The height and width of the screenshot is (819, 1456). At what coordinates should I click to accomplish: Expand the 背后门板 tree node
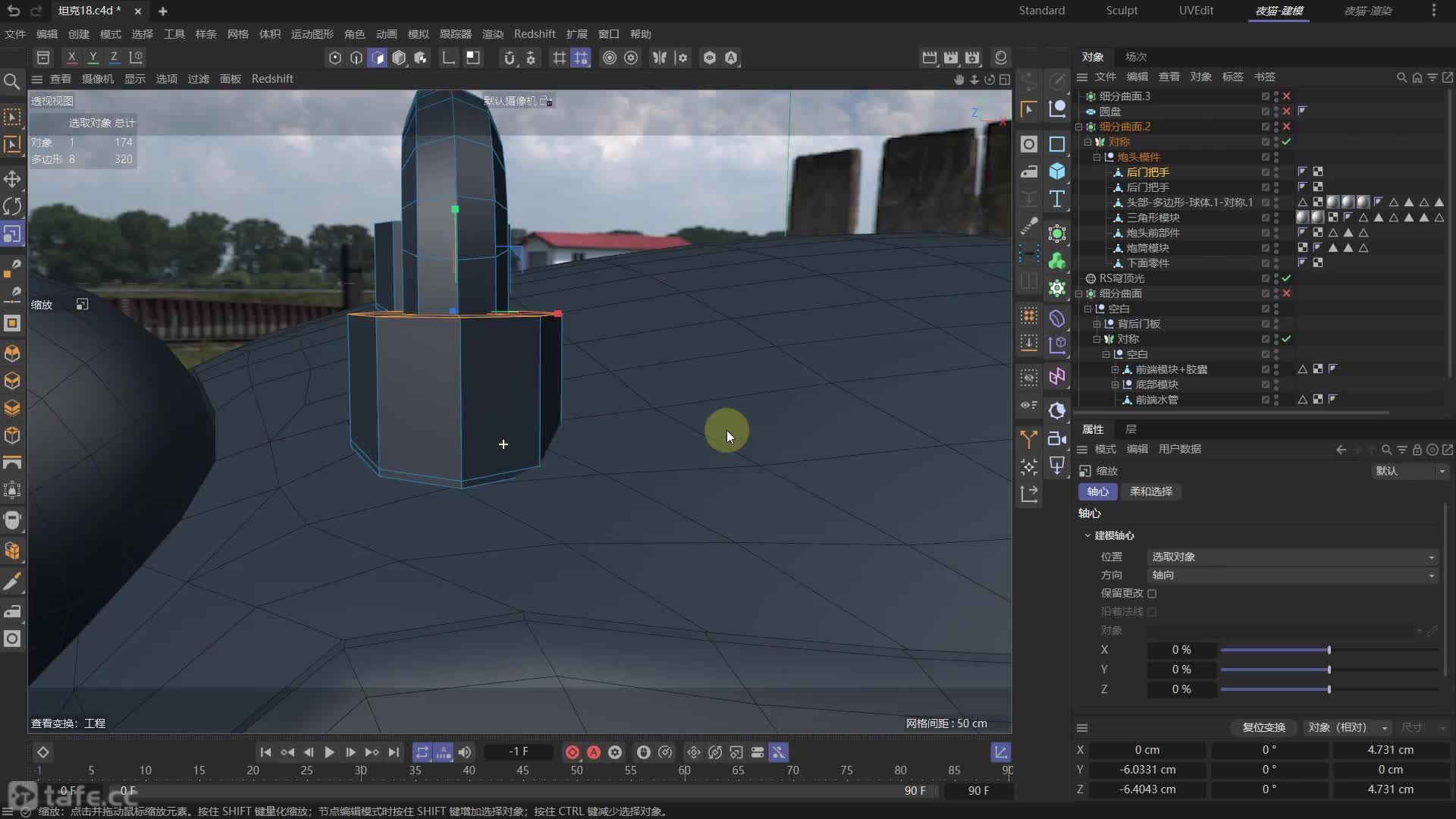1097,324
